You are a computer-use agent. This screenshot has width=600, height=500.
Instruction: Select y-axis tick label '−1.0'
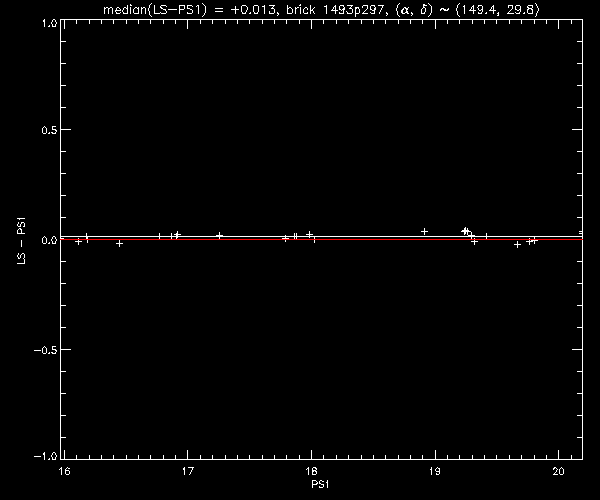click(46, 456)
